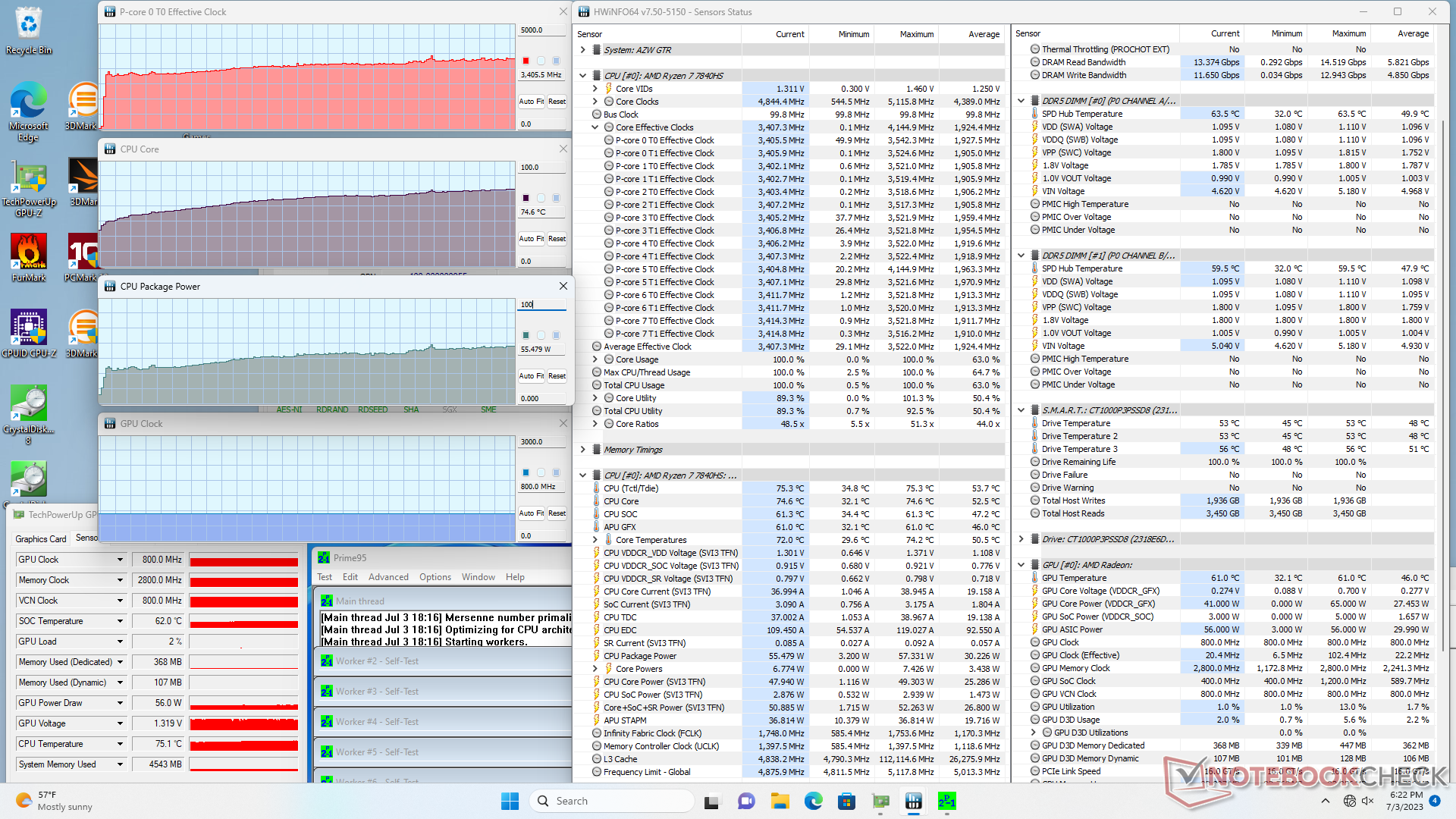Click HWiNFO icon in the taskbar
This screenshot has width=1456, height=819.
tap(914, 801)
